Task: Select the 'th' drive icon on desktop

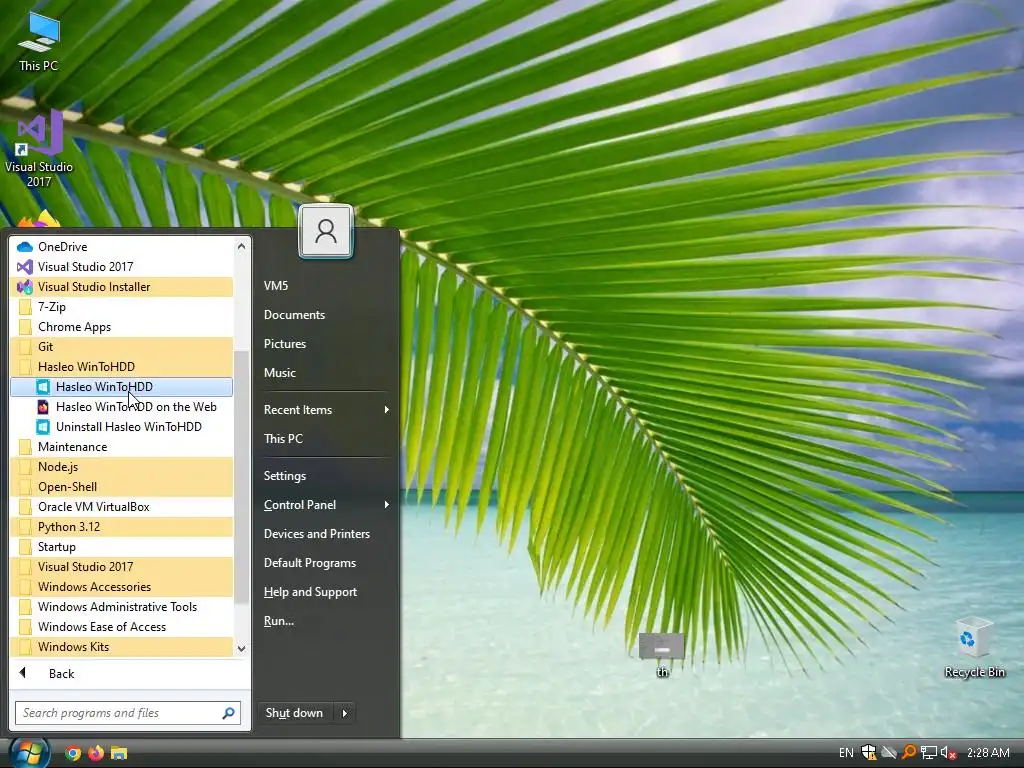Action: tap(662, 654)
